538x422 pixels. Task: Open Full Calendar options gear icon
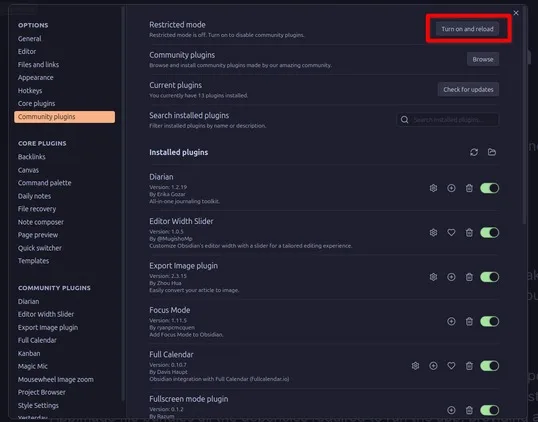click(416, 366)
